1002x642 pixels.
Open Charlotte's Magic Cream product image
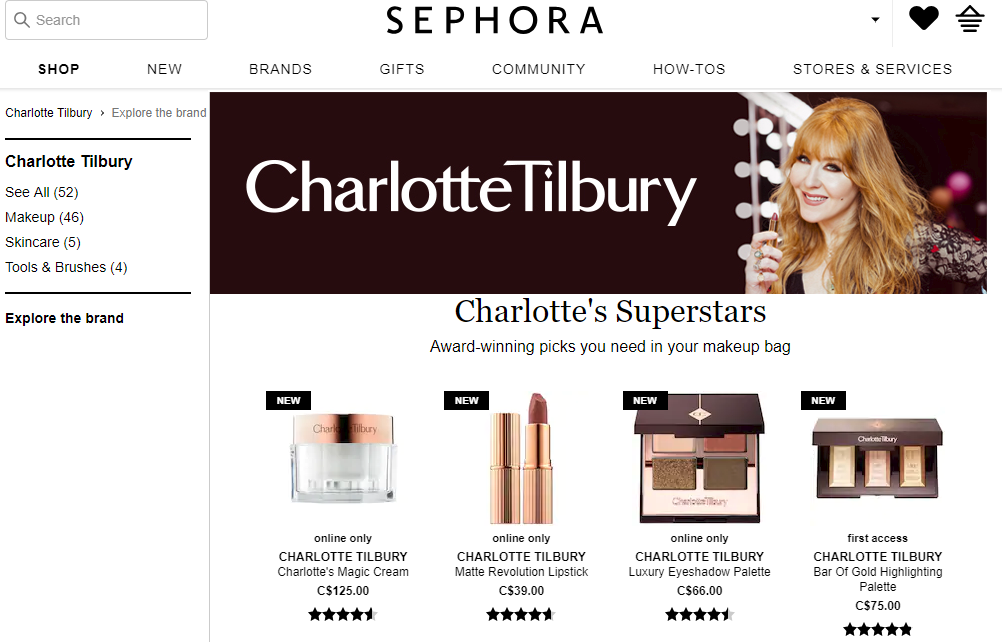pyautogui.click(x=343, y=457)
